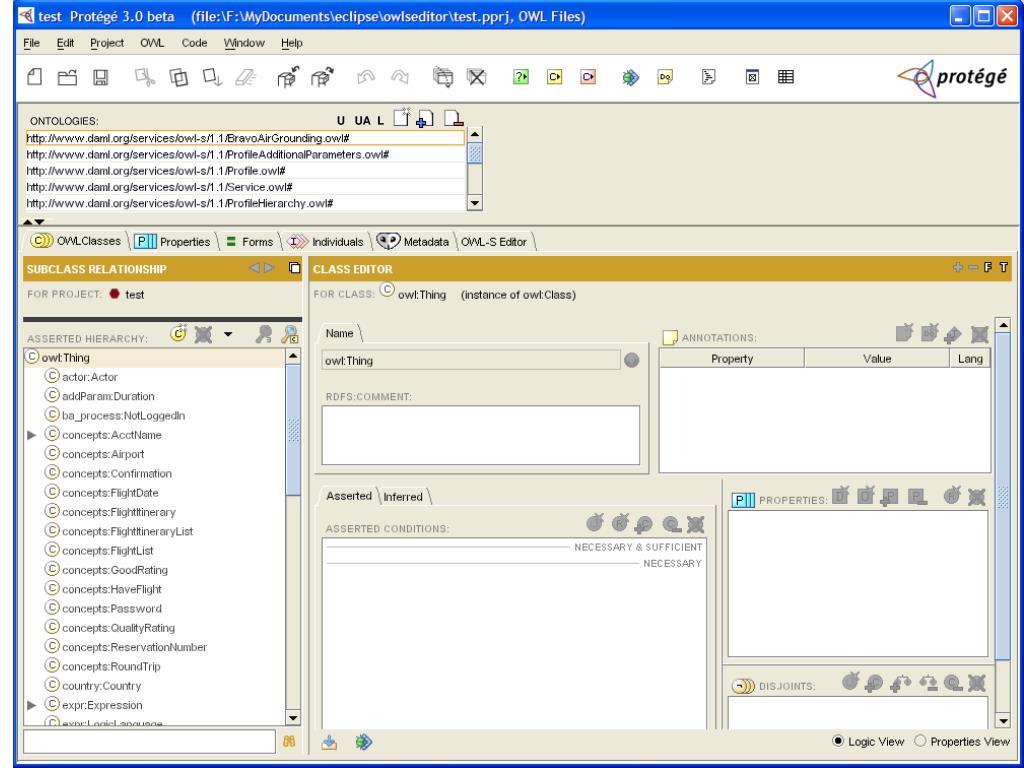Click the F button in Class Editor header
Screen dimensions: 1024x768
(988, 267)
